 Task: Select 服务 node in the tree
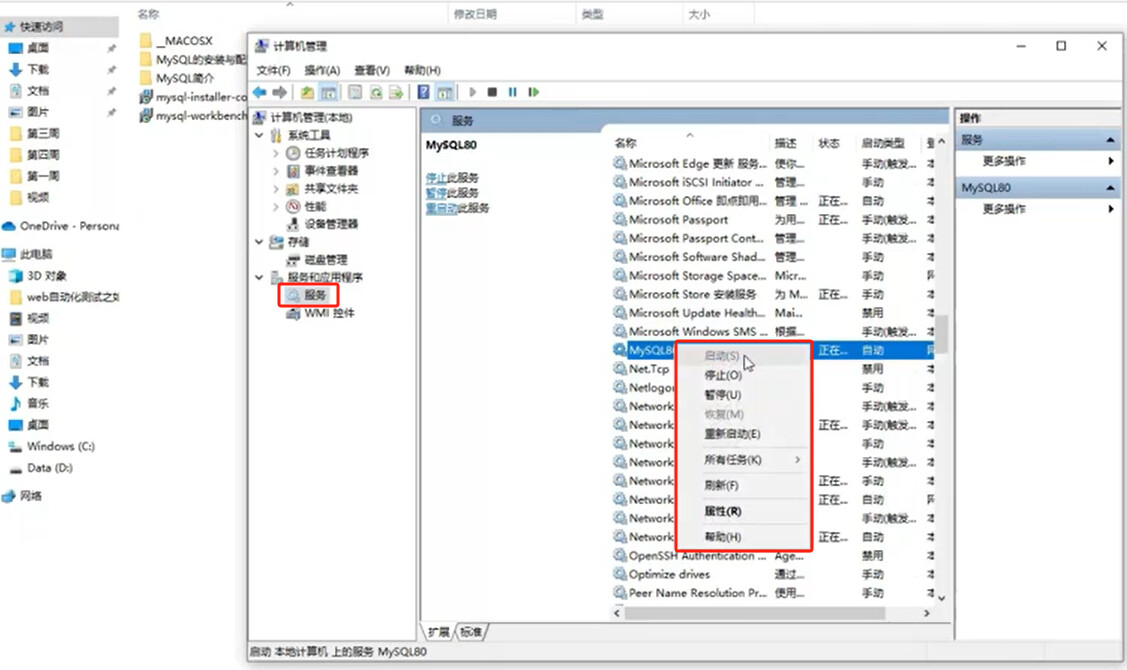pos(315,295)
